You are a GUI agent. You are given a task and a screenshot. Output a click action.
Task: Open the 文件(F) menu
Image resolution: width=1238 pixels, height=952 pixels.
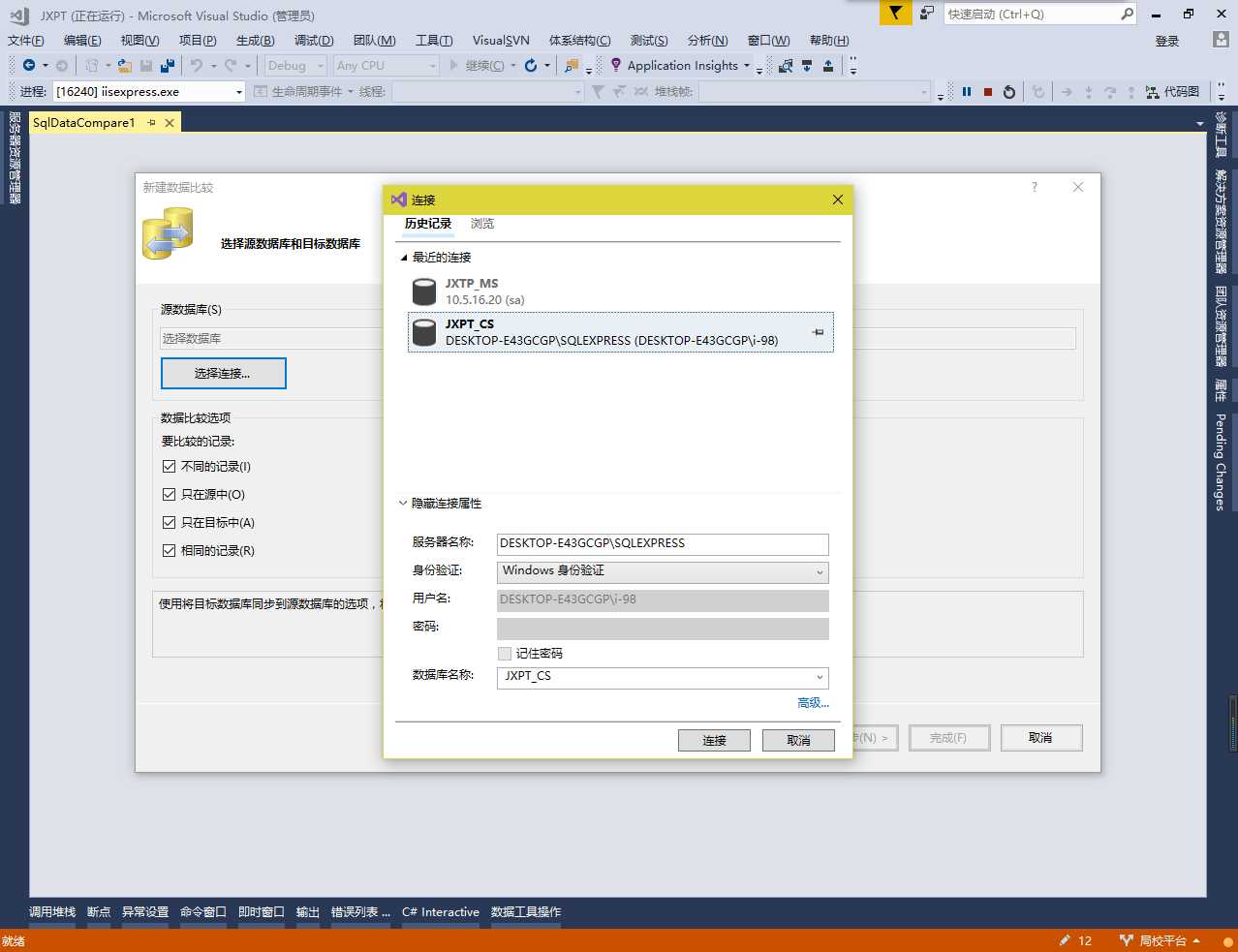26,41
